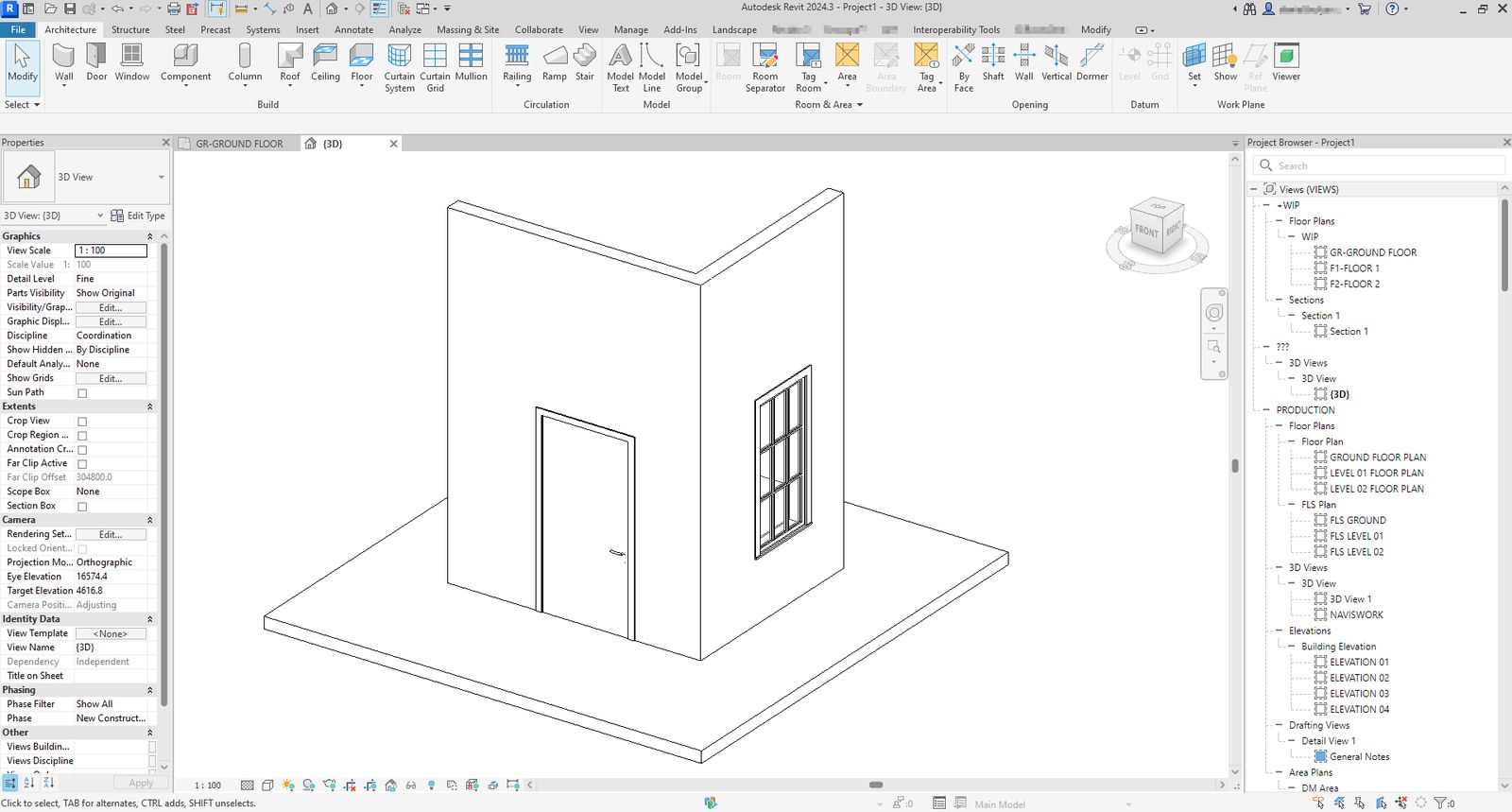Select the Mullion tool
Image resolution: width=1512 pixels, height=812 pixels.
coord(471,63)
